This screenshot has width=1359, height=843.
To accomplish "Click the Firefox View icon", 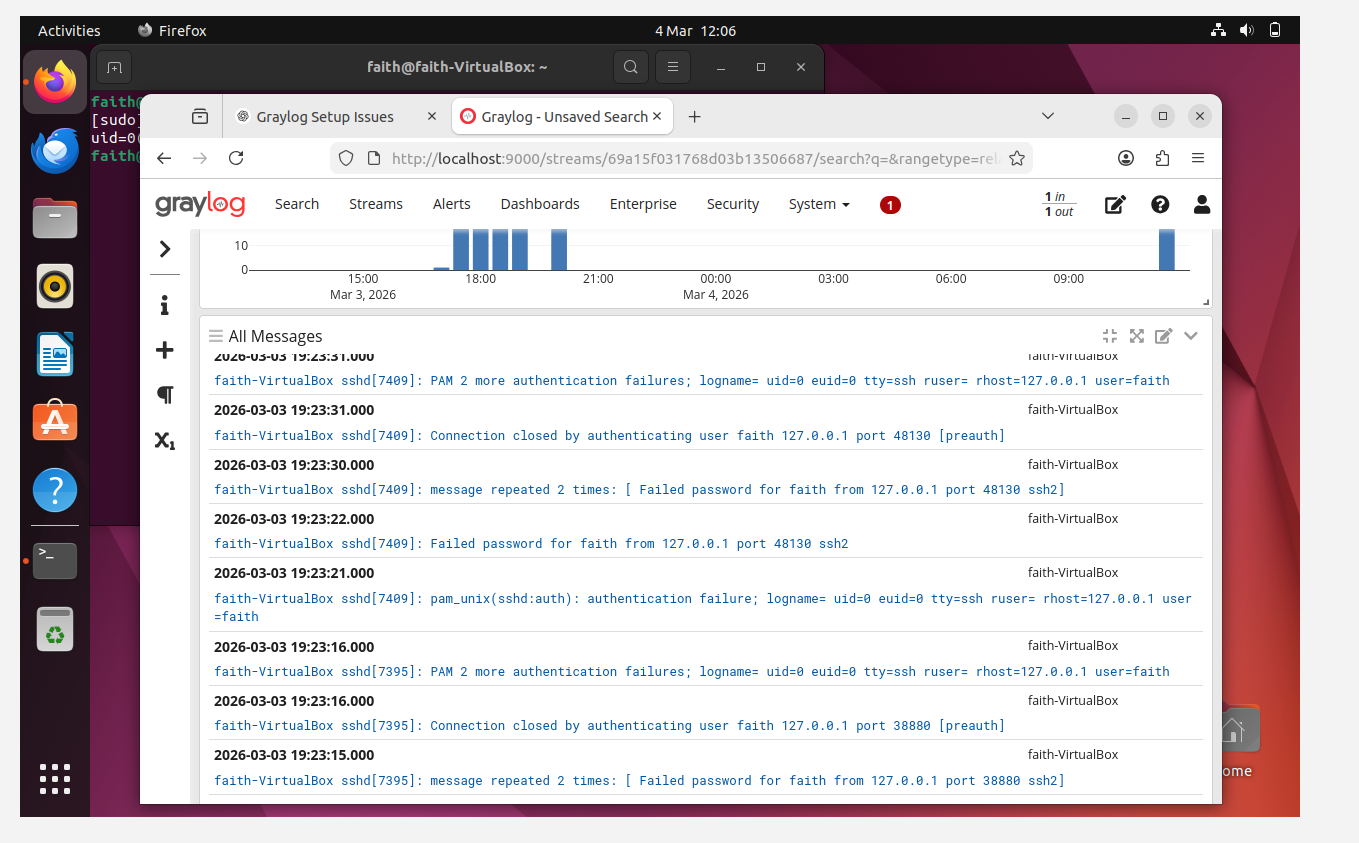I will [x=200, y=117].
